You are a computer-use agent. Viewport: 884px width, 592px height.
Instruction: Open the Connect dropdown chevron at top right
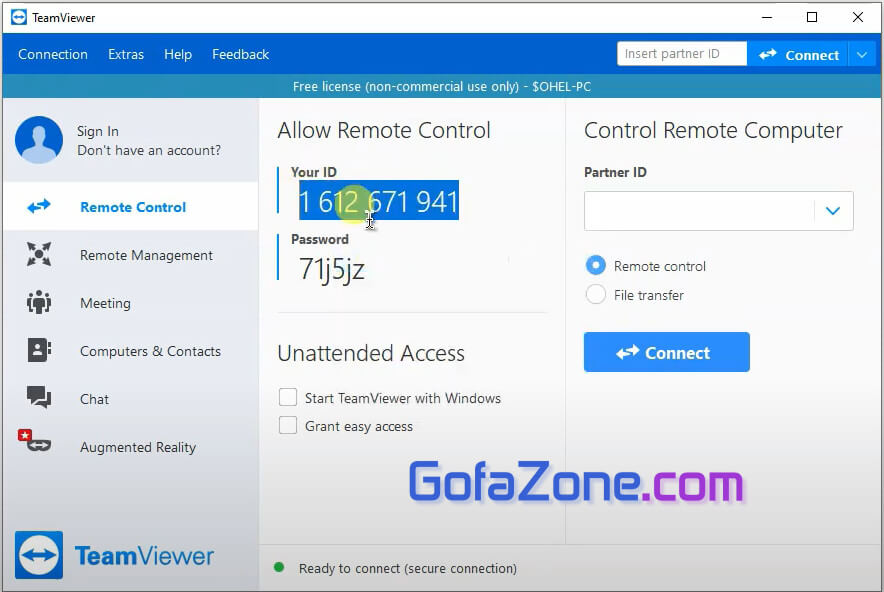[x=862, y=55]
